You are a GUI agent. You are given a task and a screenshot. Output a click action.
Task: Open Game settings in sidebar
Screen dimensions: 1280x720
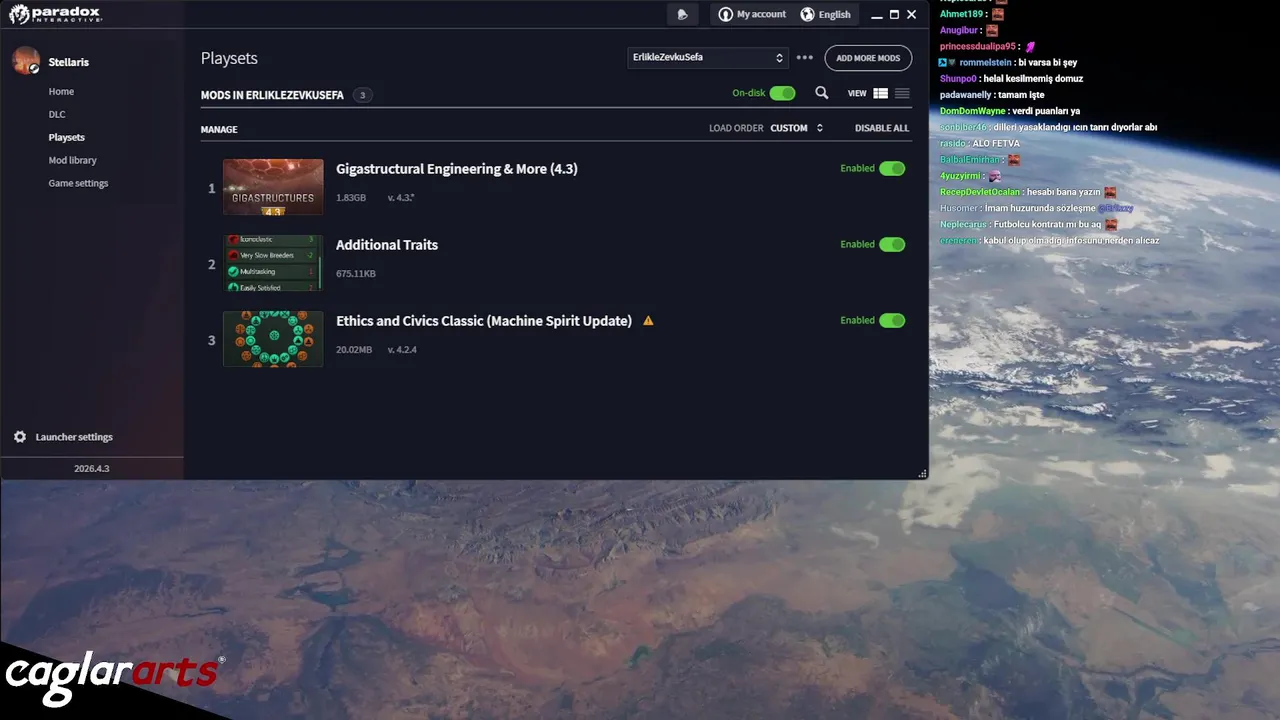pyautogui.click(x=78, y=183)
